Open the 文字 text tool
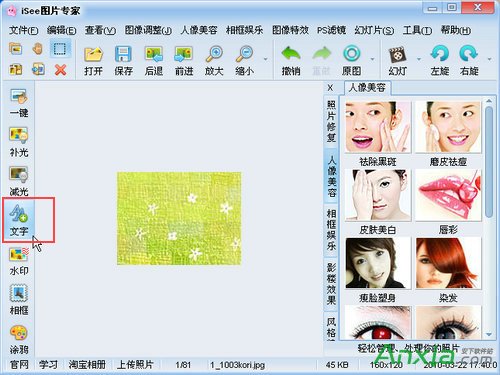Image resolution: width=500 pixels, height=375 pixels. coord(19,221)
